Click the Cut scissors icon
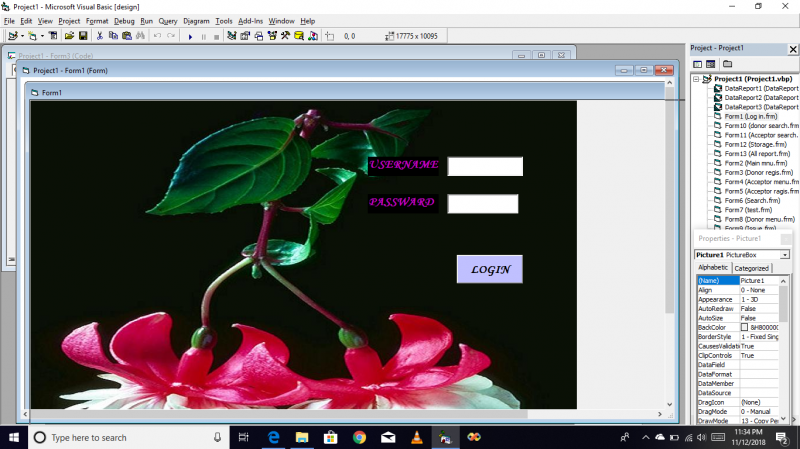The width and height of the screenshot is (800, 449). pyautogui.click(x=99, y=36)
